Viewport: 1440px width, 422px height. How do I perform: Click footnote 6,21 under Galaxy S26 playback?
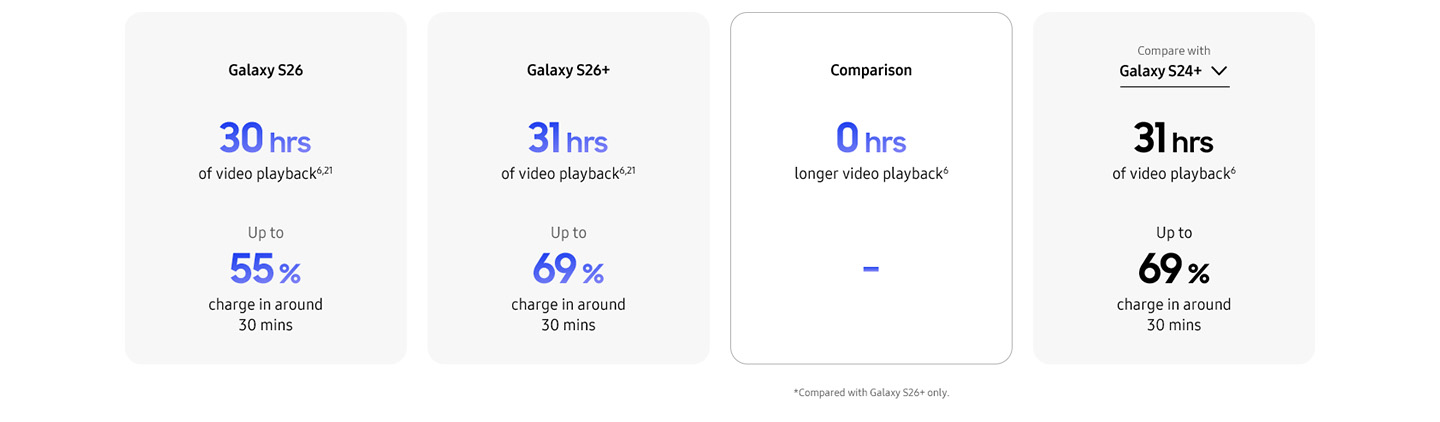click(324, 170)
